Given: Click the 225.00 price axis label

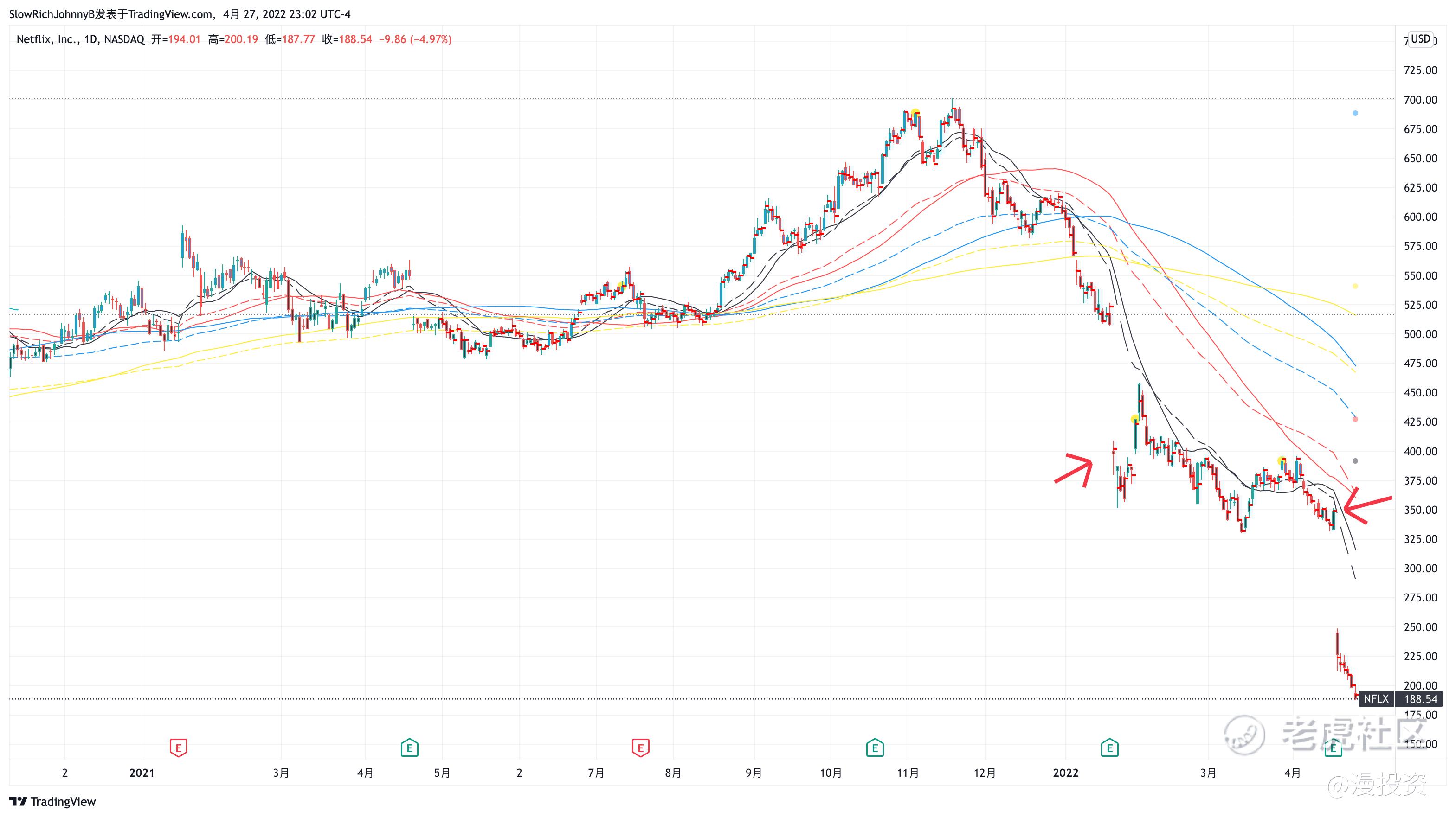Looking at the screenshot, I should [x=1420, y=657].
